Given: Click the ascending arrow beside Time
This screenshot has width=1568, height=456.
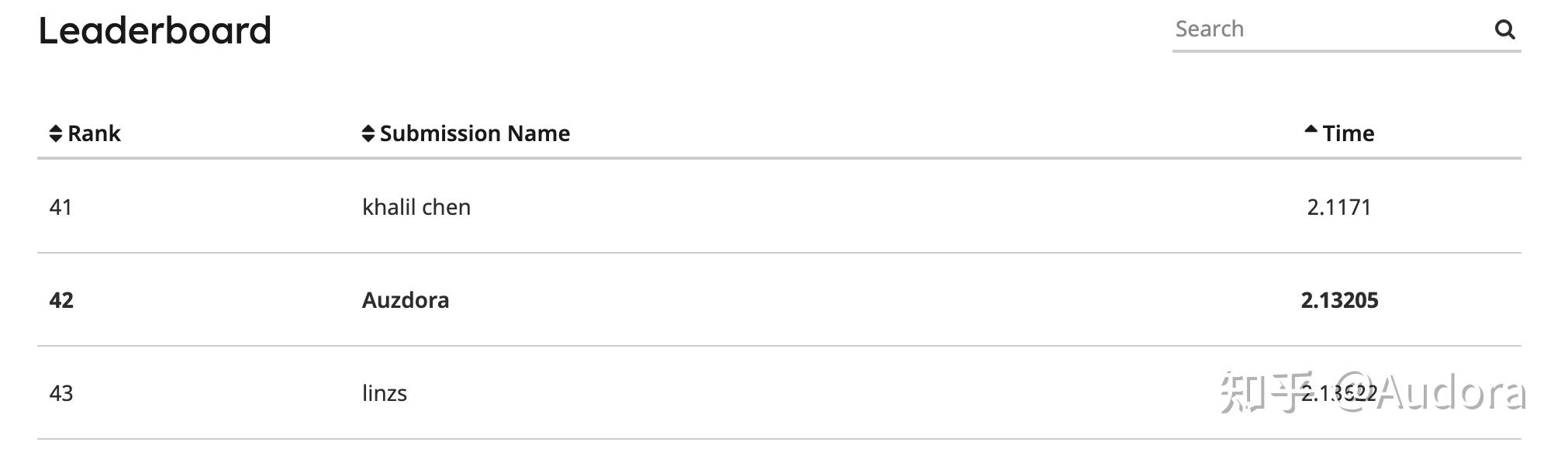Looking at the screenshot, I should 1311,130.
